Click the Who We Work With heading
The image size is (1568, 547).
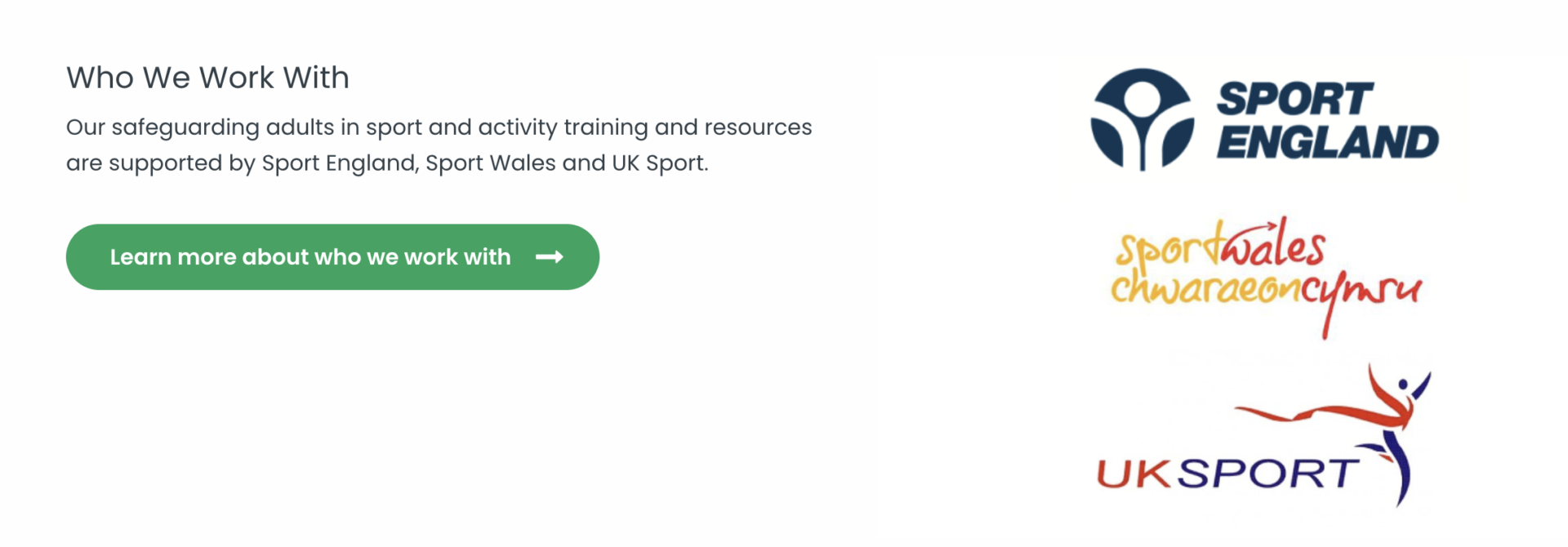click(x=207, y=78)
